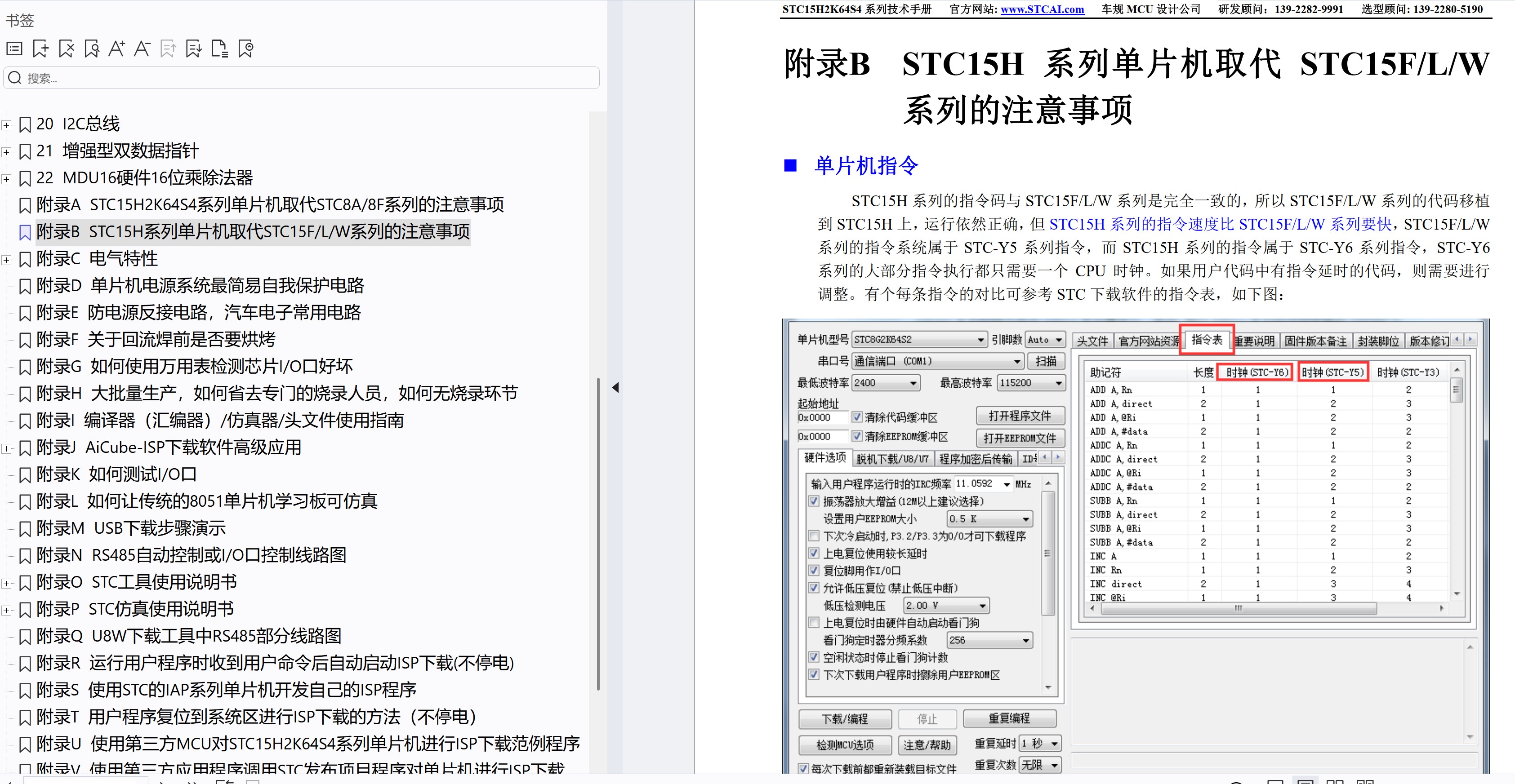Decrease bookmark font size with A- icon
The image size is (1515, 784).
coord(142,49)
